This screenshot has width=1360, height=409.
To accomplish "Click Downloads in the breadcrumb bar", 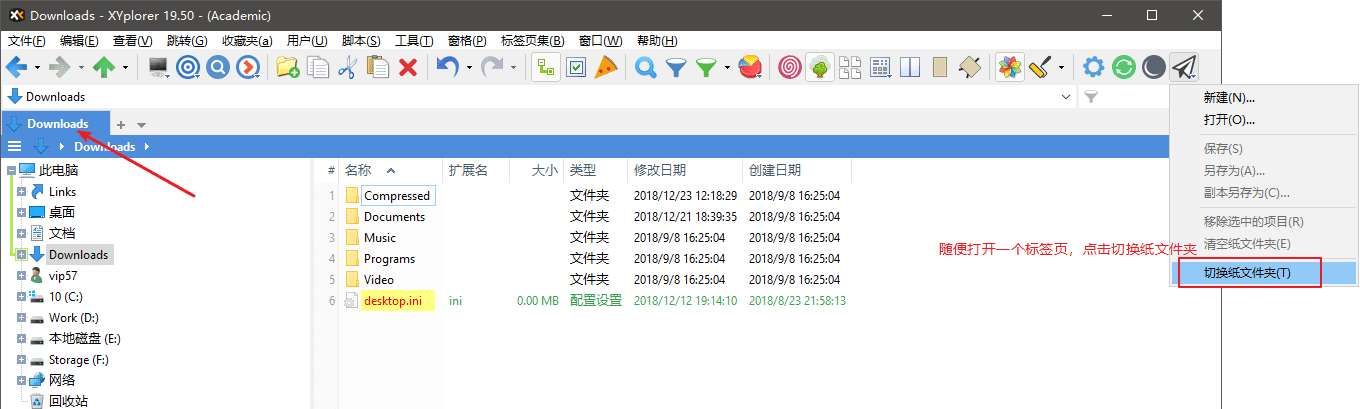I will [x=105, y=147].
